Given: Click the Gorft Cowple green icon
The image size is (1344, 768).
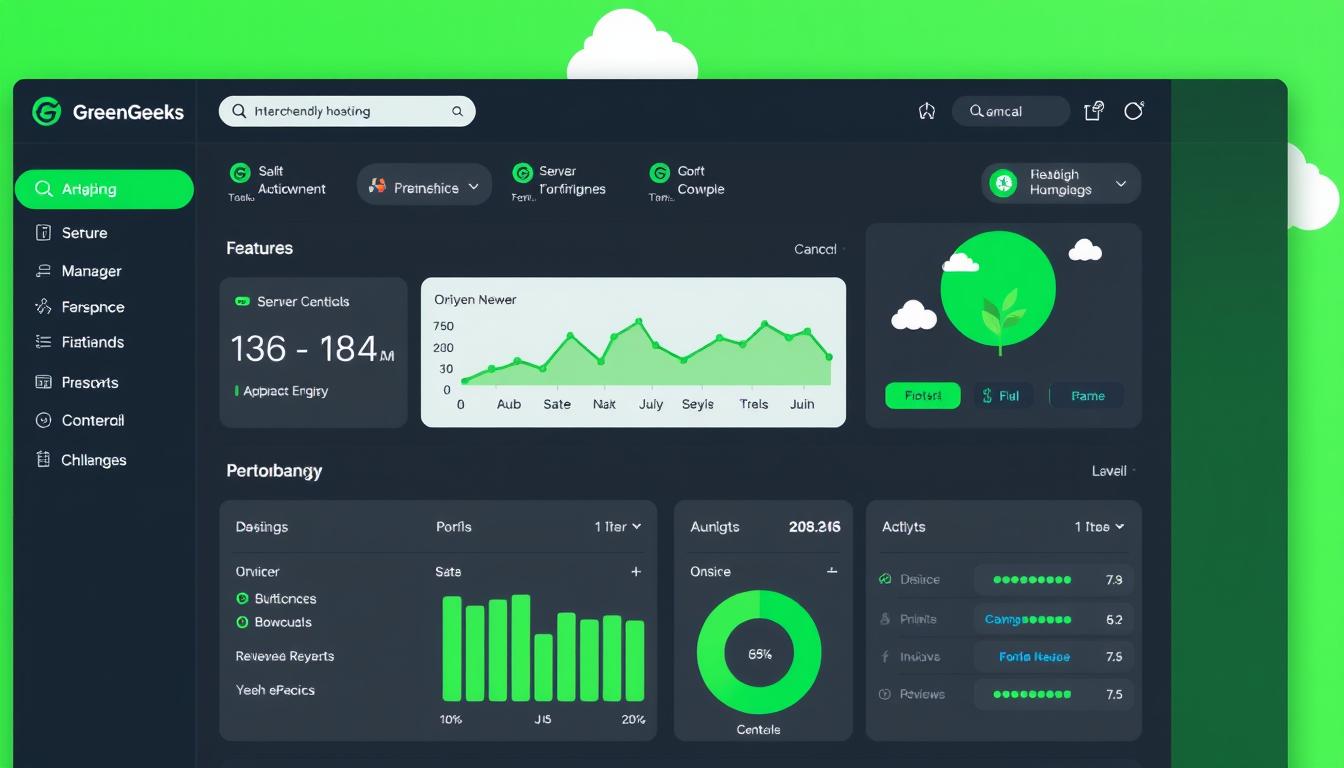Looking at the screenshot, I should [659, 173].
